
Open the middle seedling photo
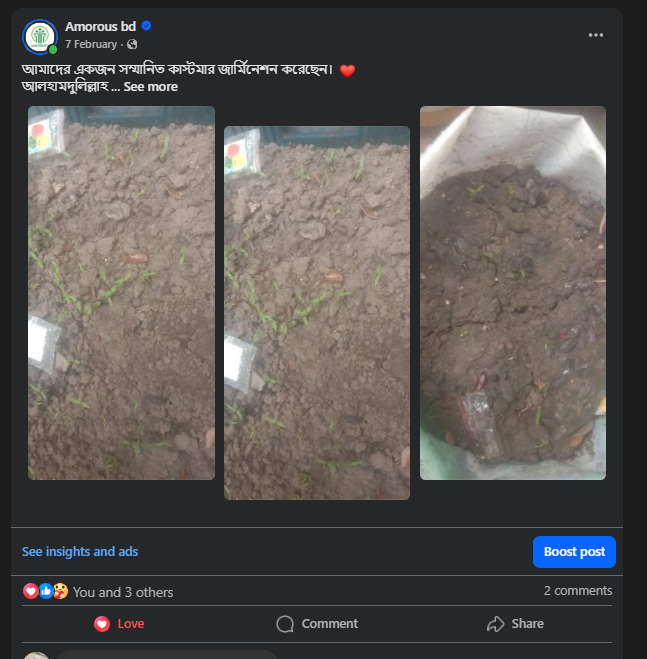[317, 313]
